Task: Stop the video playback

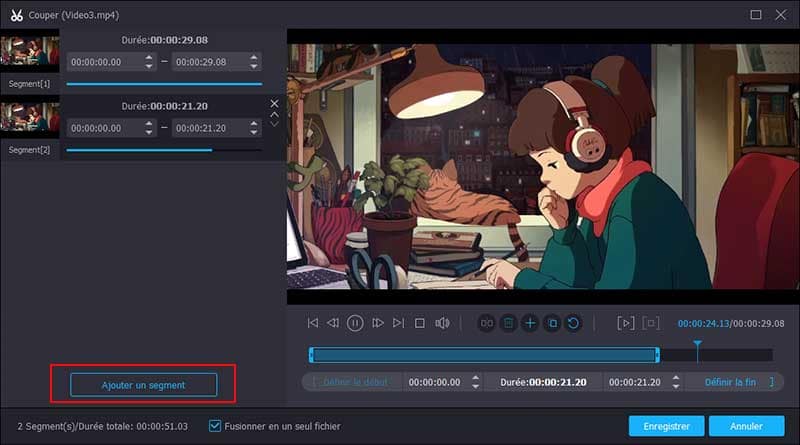Action: click(x=420, y=323)
